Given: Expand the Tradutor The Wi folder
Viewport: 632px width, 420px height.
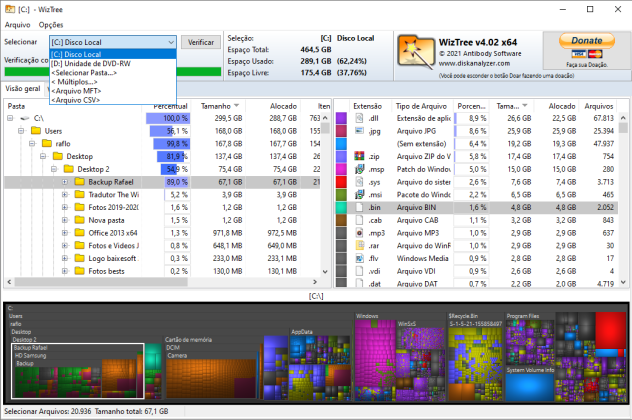Looking at the screenshot, I should [64, 194].
